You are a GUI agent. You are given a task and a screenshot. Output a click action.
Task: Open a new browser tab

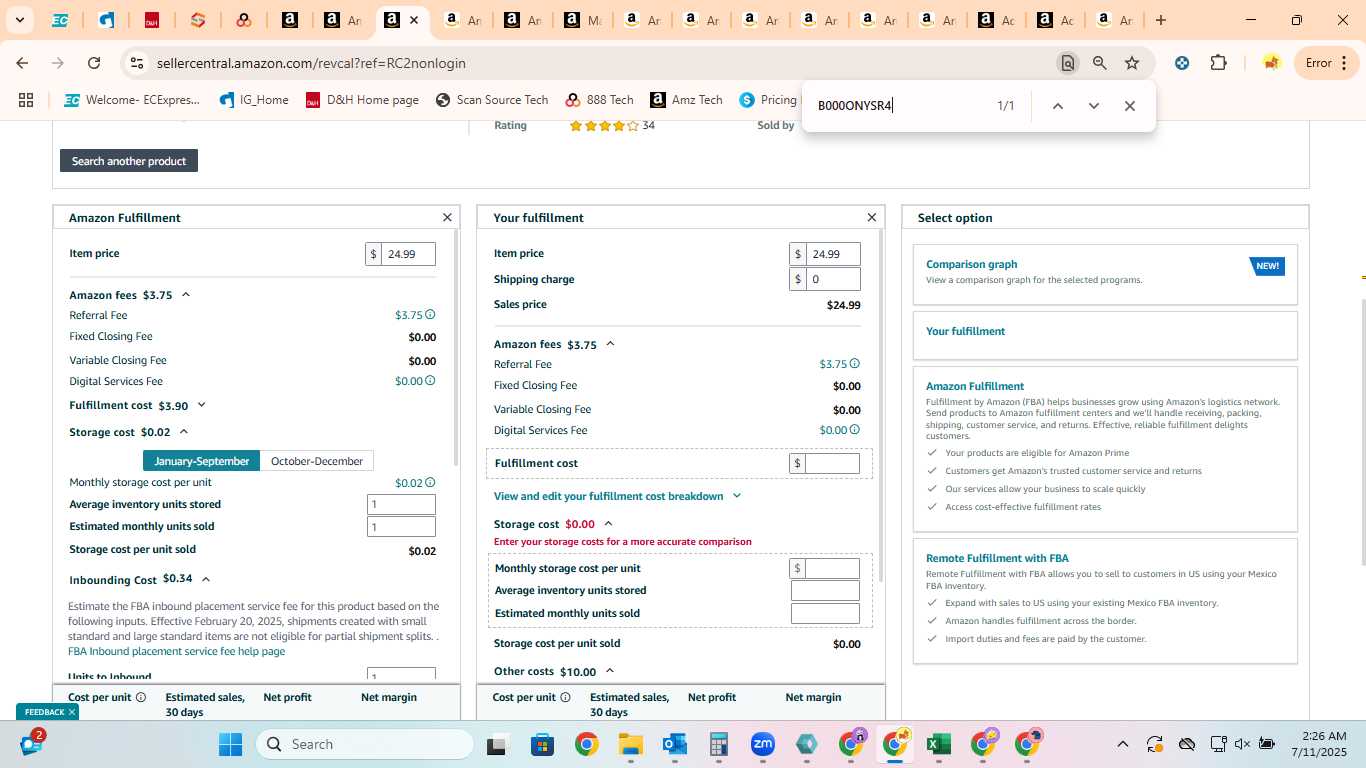point(1160,20)
